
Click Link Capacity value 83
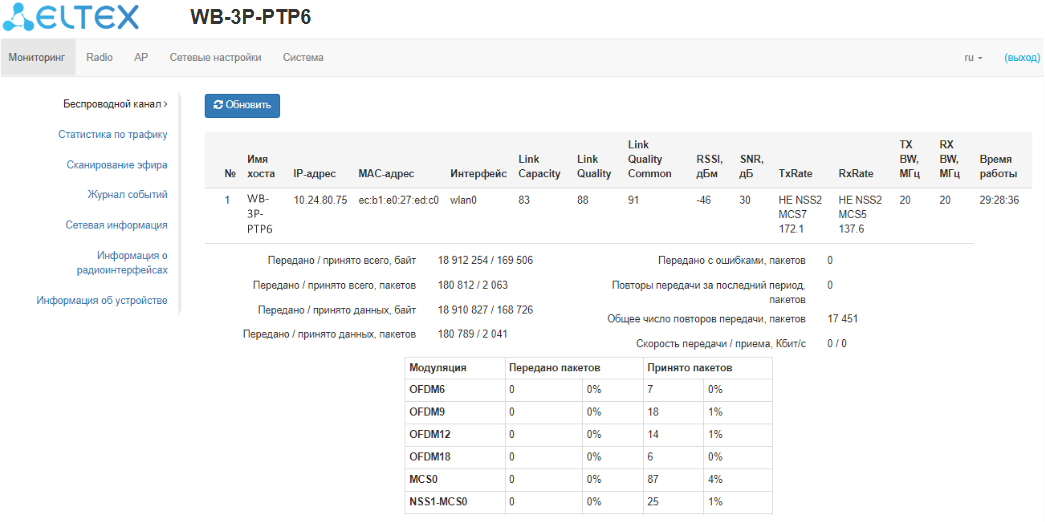pyautogui.click(x=524, y=199)
